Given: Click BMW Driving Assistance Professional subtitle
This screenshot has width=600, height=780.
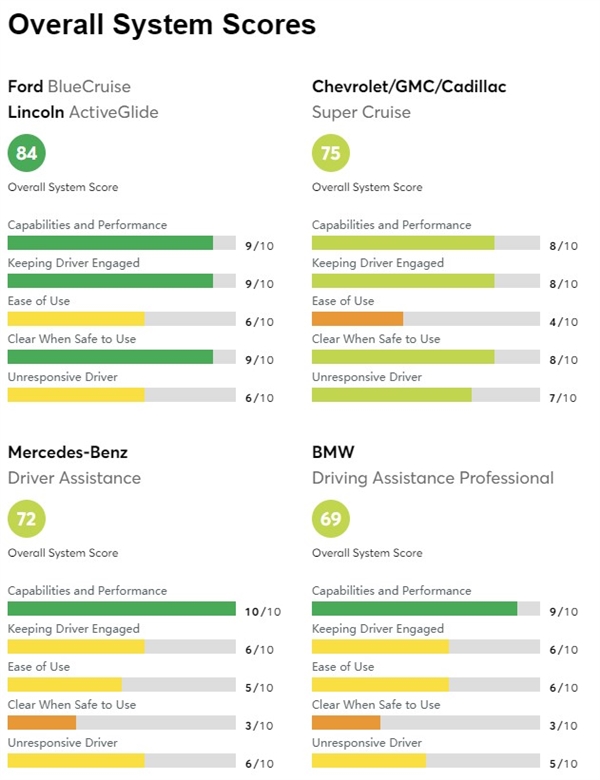Looking at the screenshot, I should tap(433, 478).
